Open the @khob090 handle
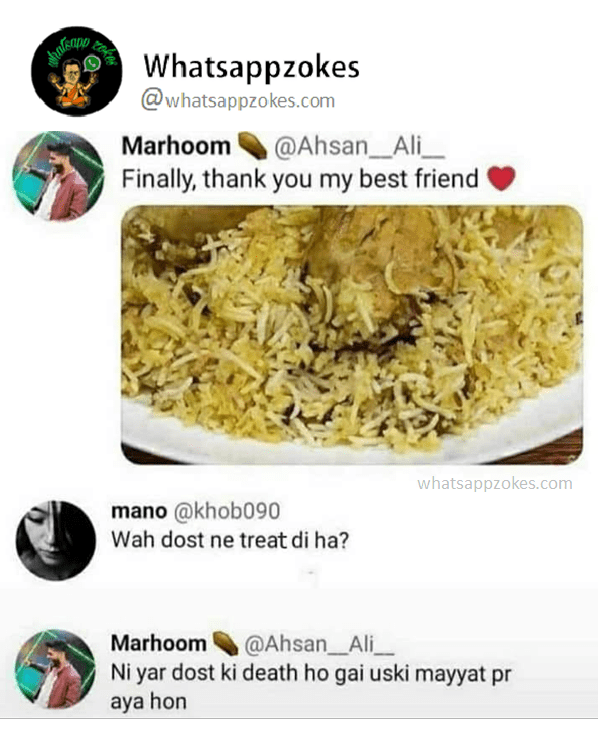This screenshot has height=732, width=606. pyautogui.click(x=227, y=511)
